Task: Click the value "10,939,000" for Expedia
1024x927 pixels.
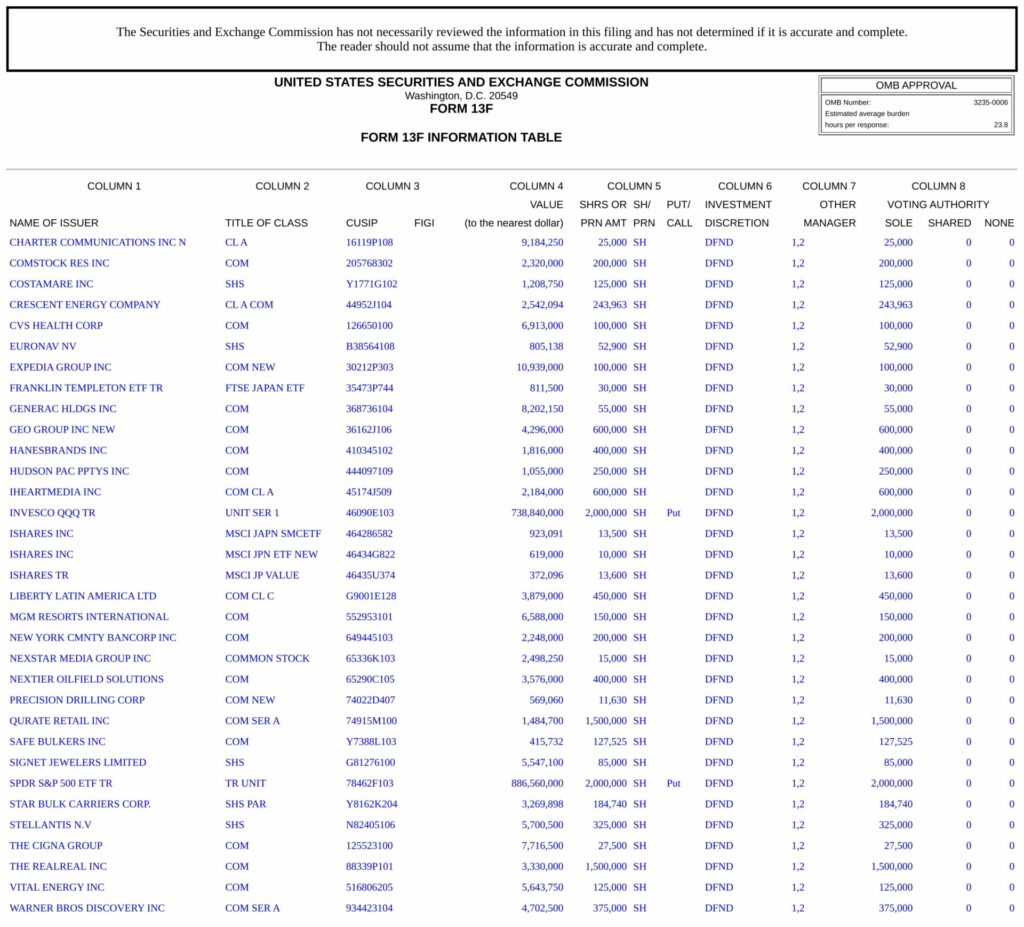Action: [x=539, y=367]
